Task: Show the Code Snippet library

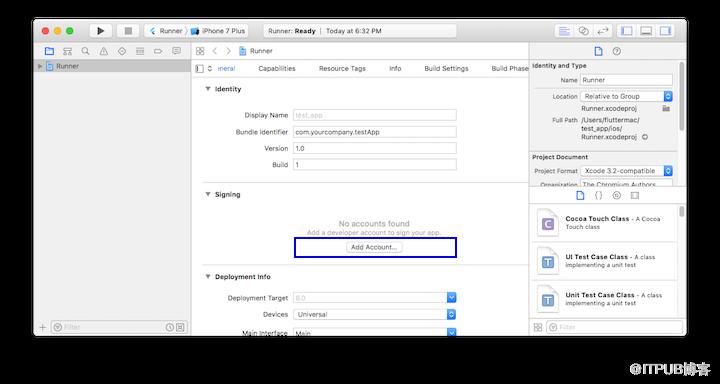Action: (598, 196)
